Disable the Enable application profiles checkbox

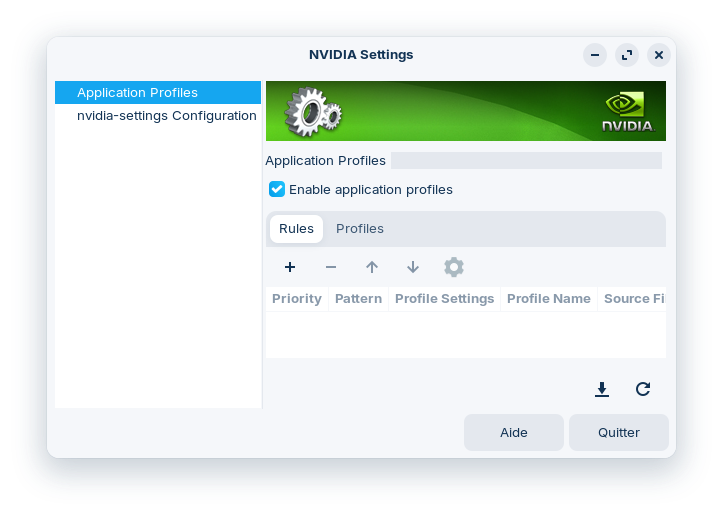278,189
